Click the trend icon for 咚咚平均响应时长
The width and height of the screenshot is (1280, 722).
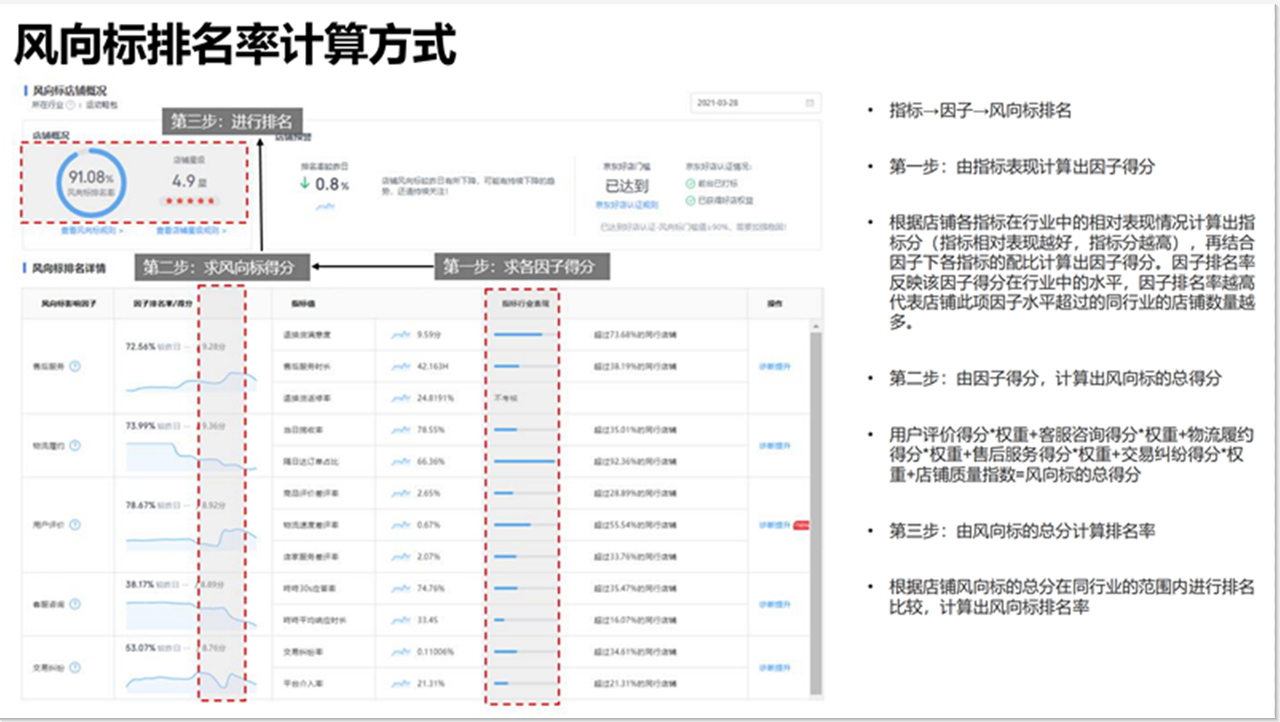(400, 619)
